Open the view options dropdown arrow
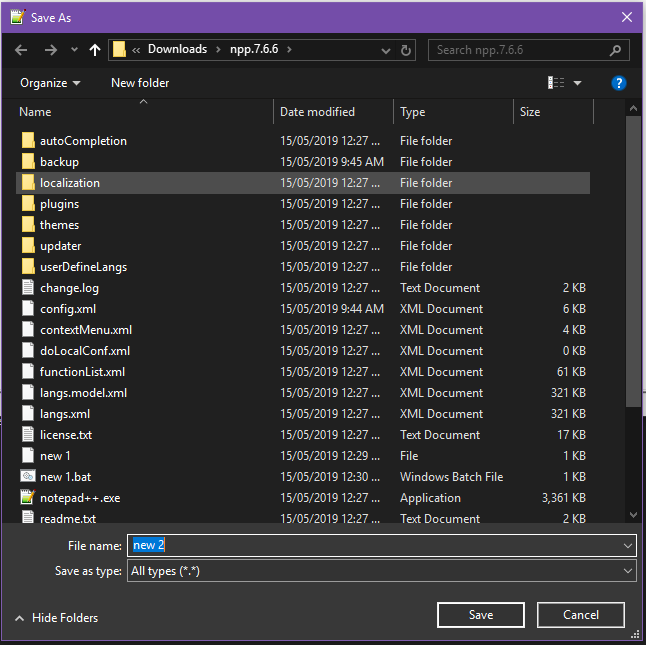The image size is (646, 645). click(578, 83)
